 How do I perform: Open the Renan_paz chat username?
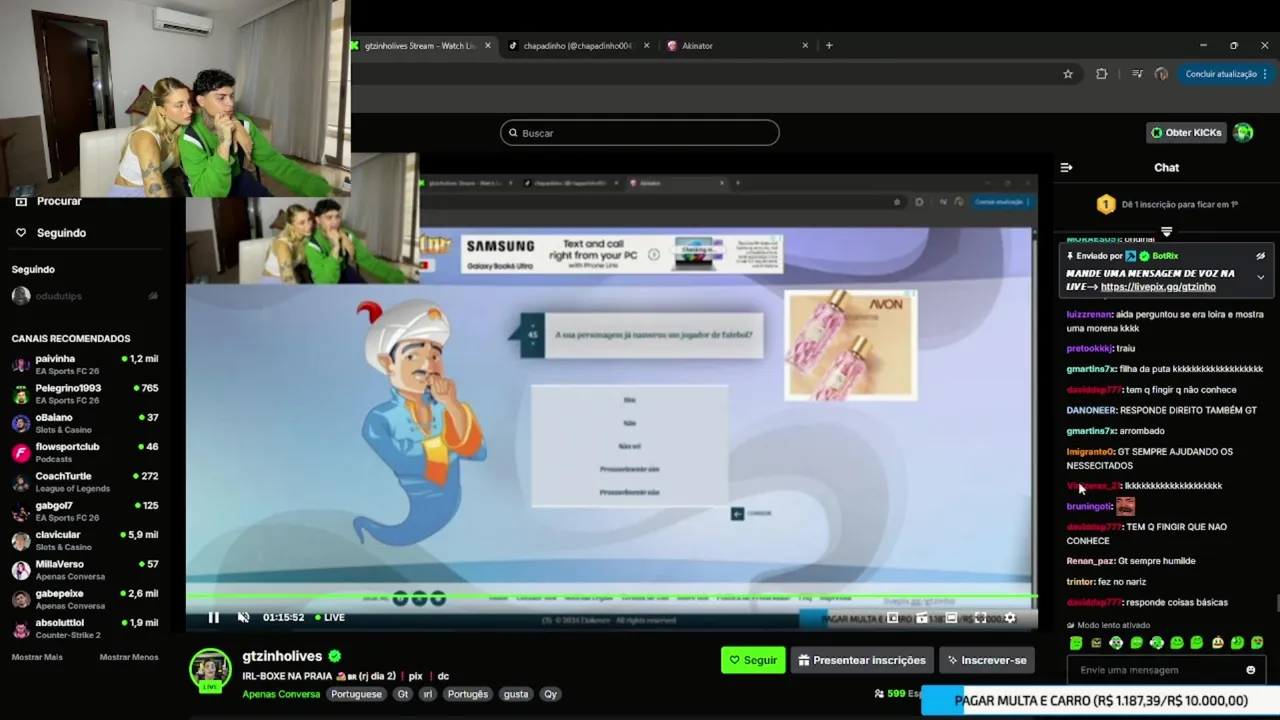coord(1090,561)
